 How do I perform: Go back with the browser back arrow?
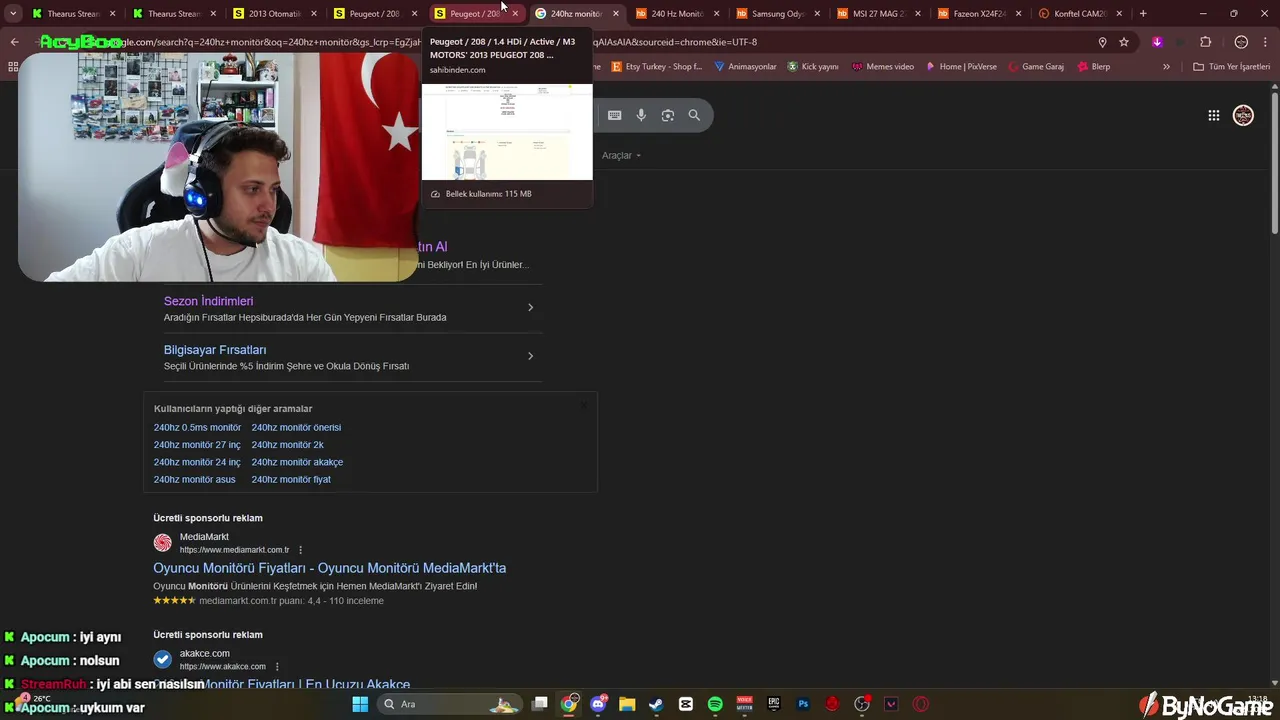[x=14, y=42]
